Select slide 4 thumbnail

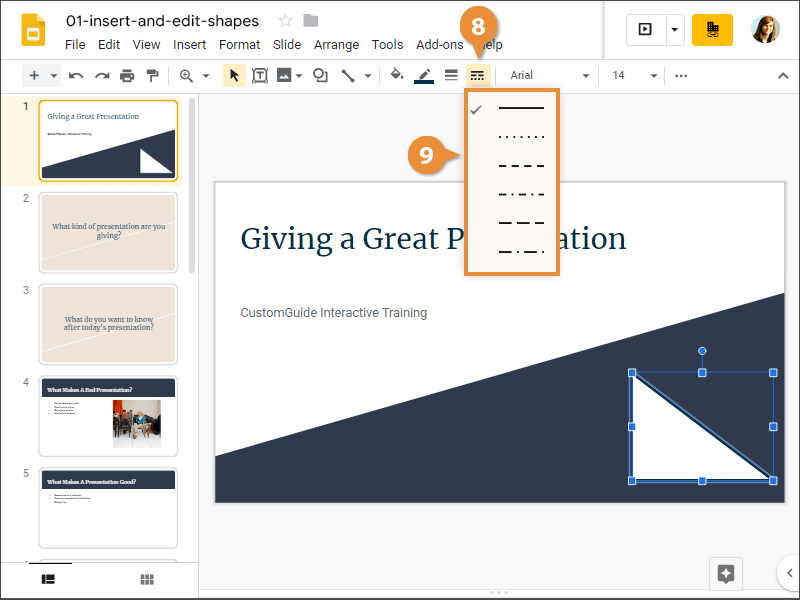(108, 416)
